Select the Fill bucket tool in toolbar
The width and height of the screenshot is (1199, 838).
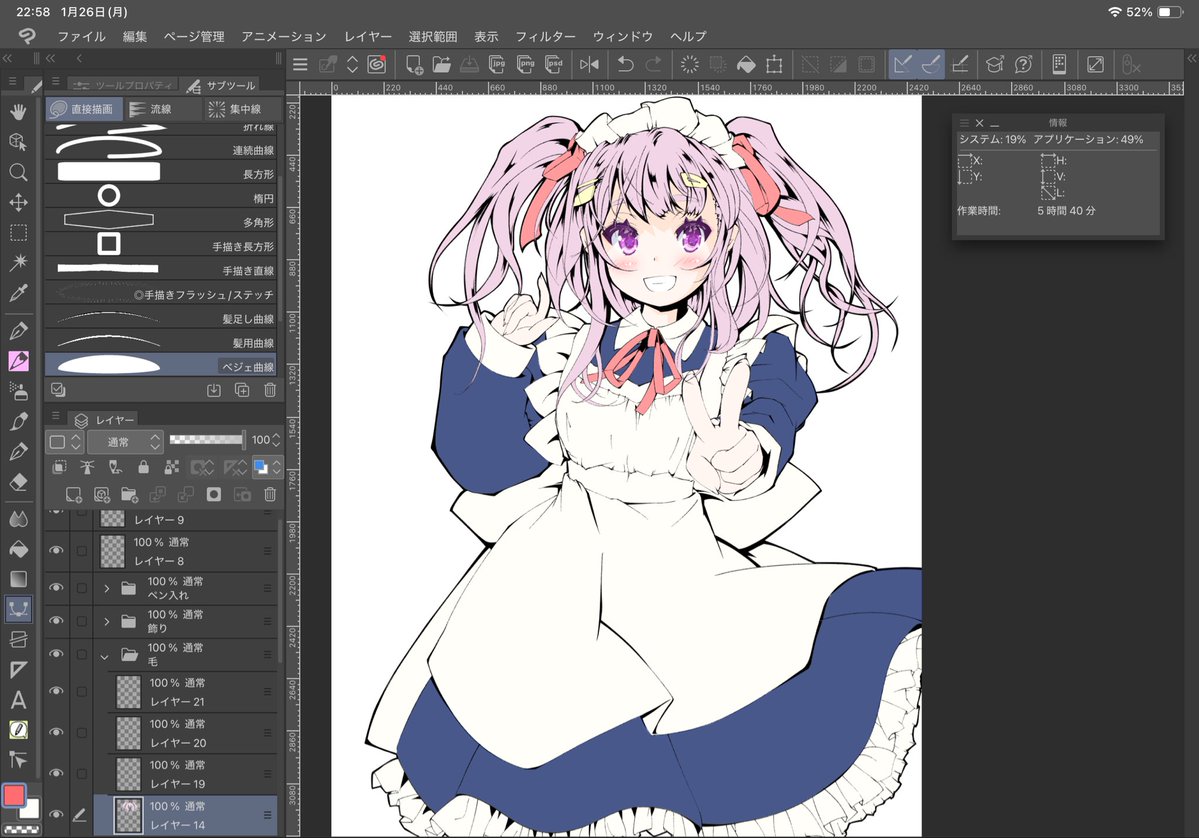click(18, 549)
